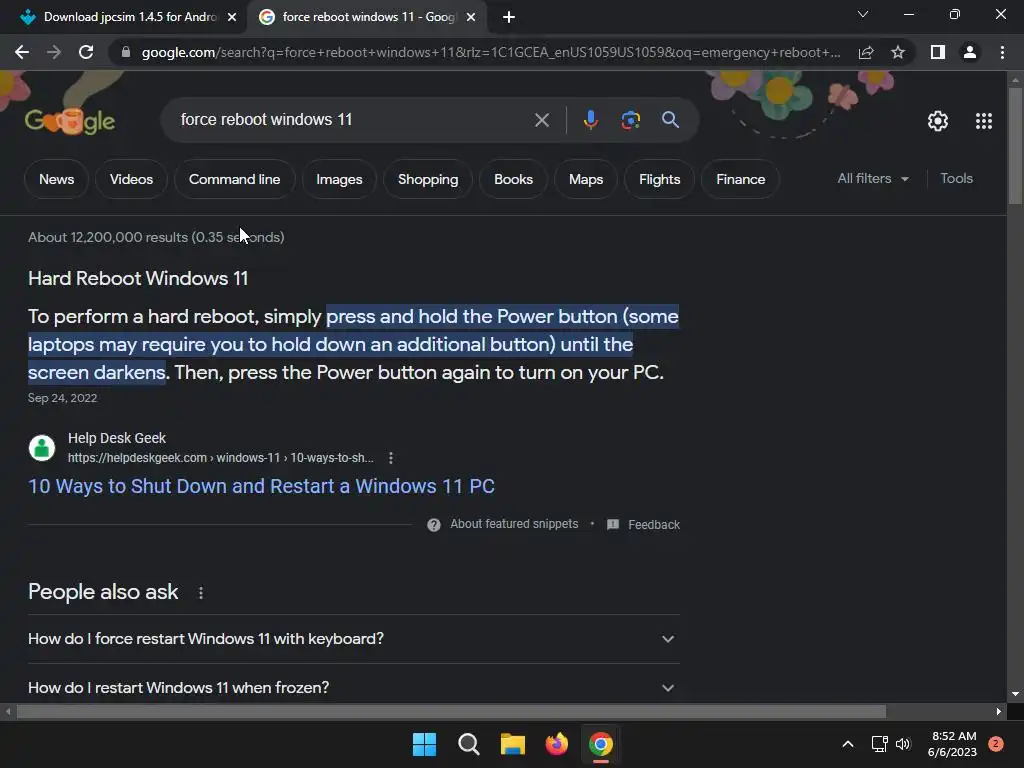Launch Firefox from taskbar
The width and height of the screenshot is (1024, 768).
coord(556,744)
